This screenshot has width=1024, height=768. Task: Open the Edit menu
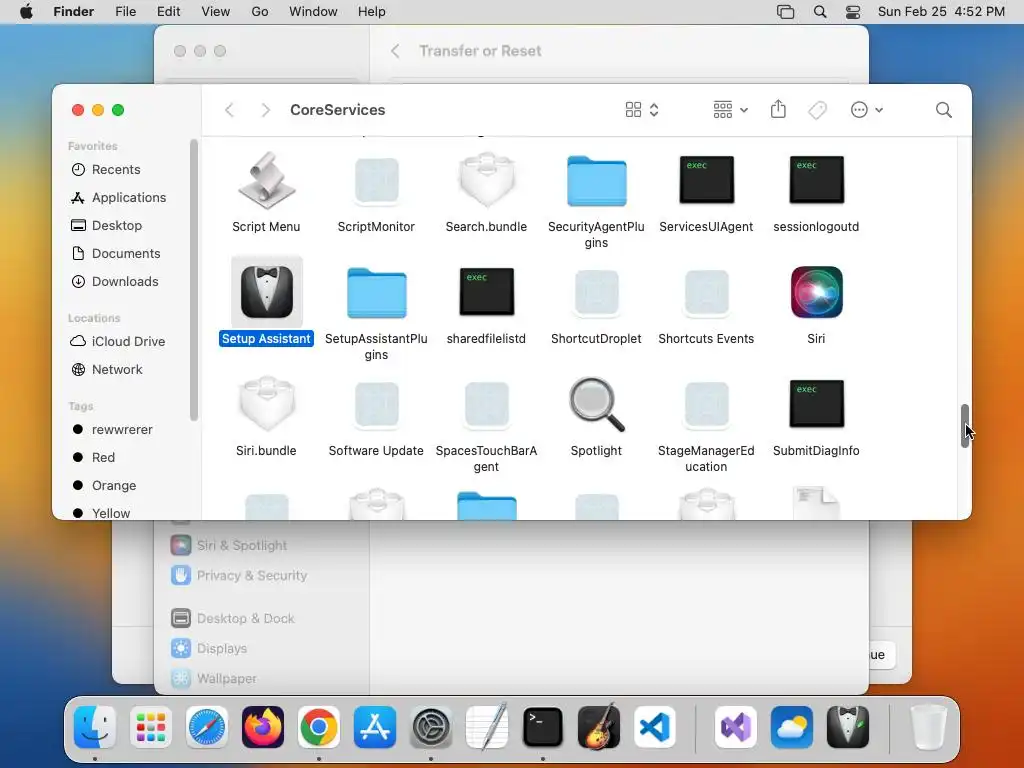[168, 12]
